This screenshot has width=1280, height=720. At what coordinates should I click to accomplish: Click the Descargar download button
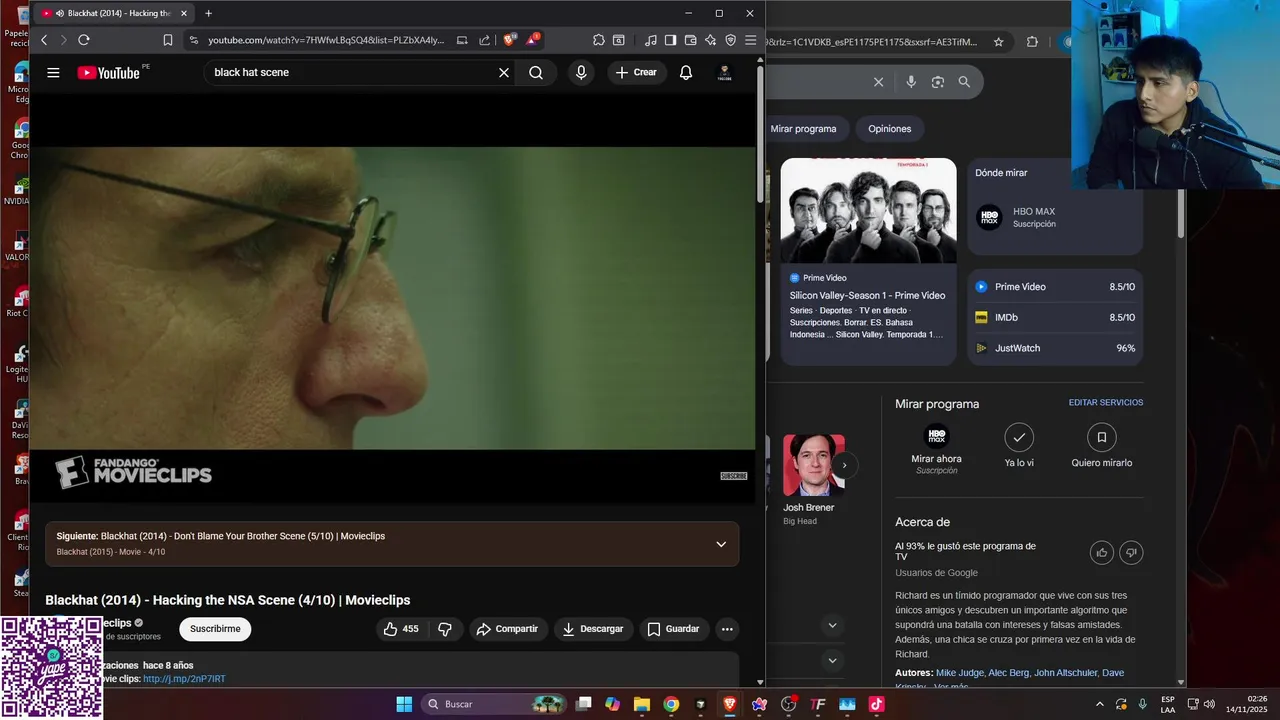point(593,629)
